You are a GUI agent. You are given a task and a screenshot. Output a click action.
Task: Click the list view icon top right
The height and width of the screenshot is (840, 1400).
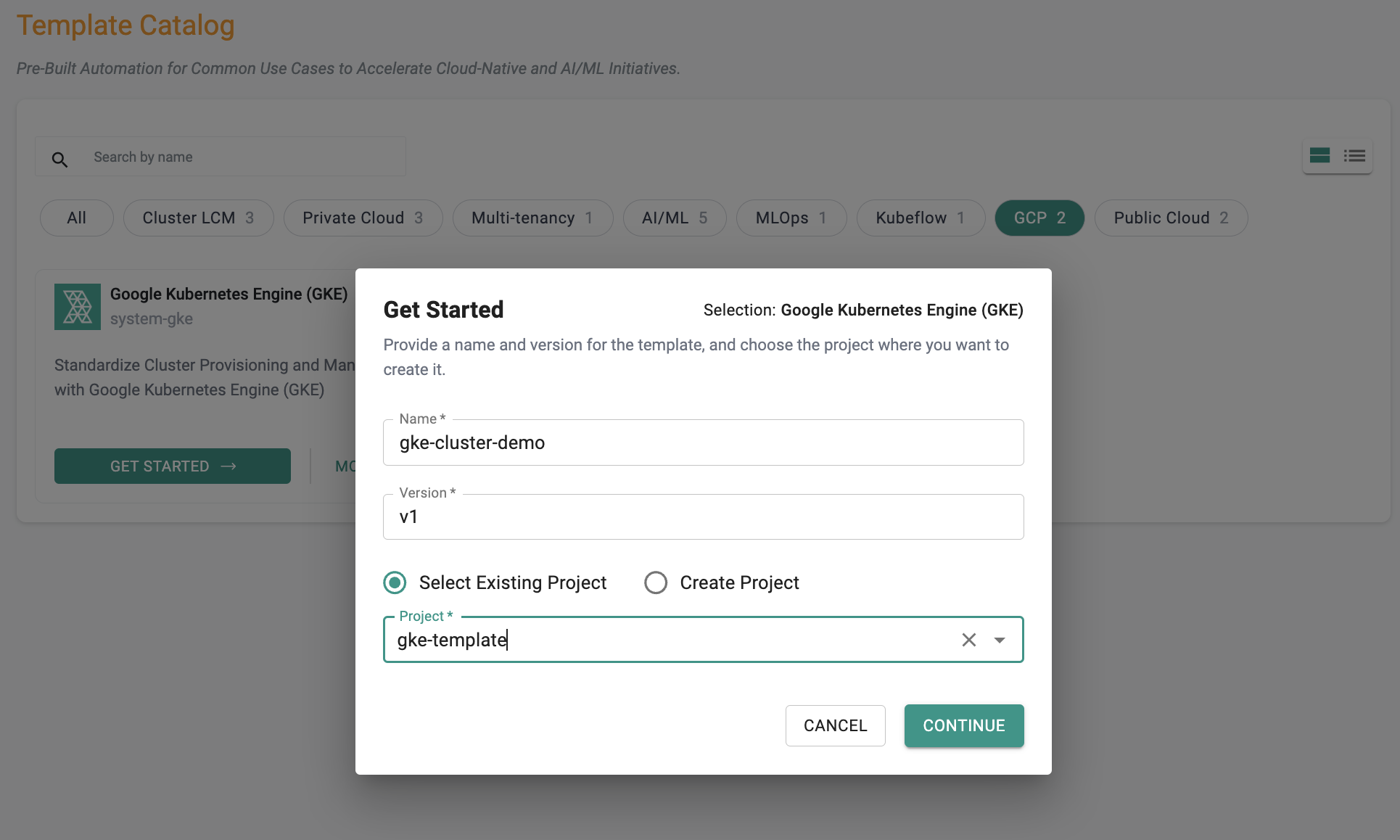[x=1354, y=156]
